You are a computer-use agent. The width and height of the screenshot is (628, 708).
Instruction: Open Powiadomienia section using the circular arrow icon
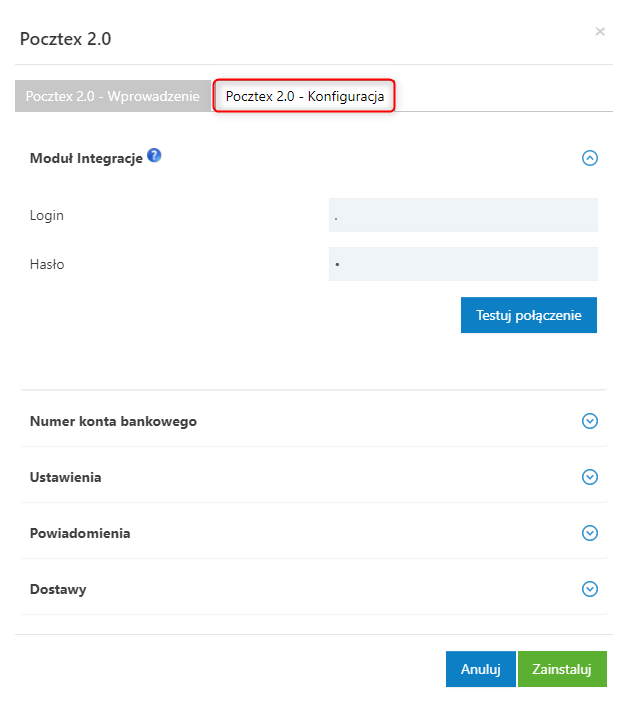pyautogui.click(x=590, y=533)
